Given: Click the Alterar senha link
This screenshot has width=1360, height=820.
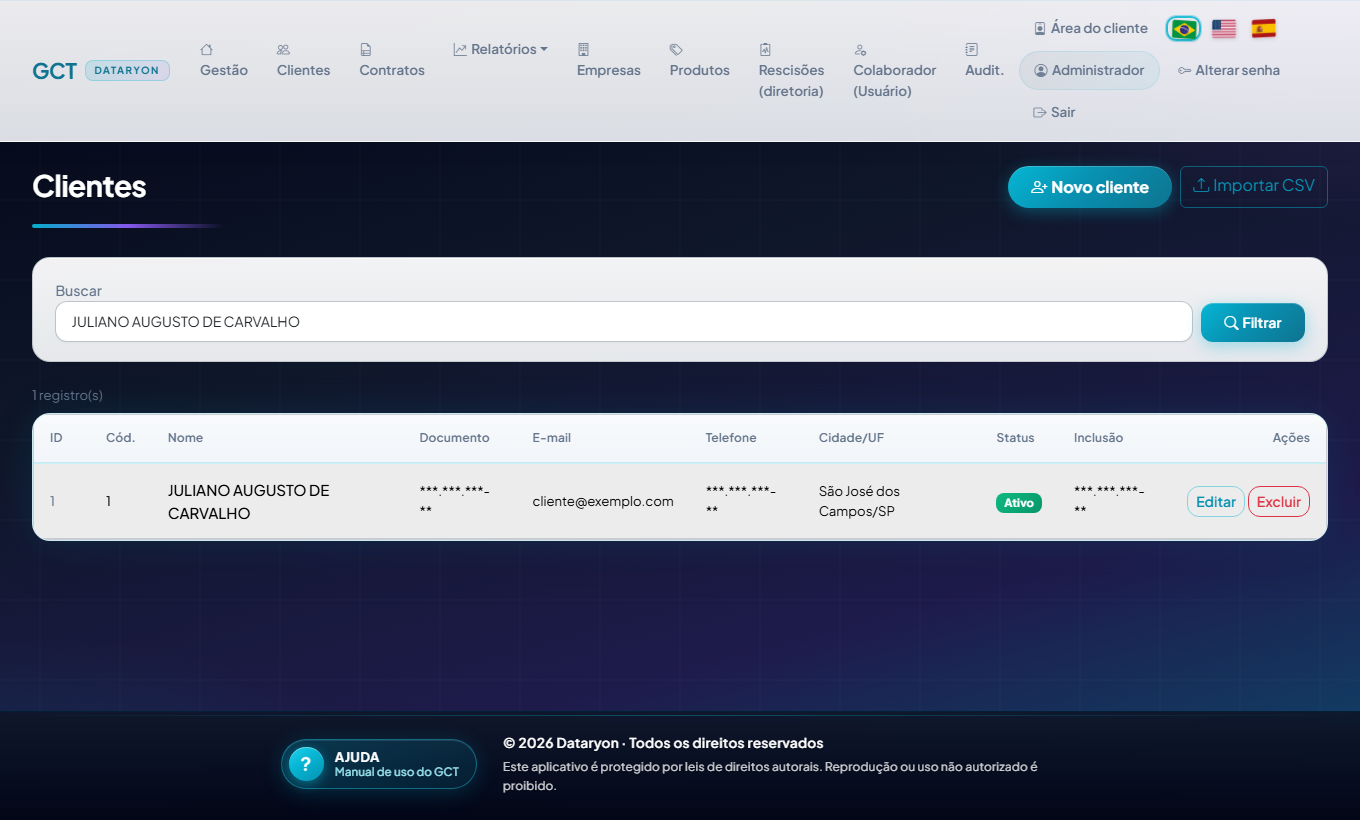Looking at the screenshot, I should click(1228, 71).
